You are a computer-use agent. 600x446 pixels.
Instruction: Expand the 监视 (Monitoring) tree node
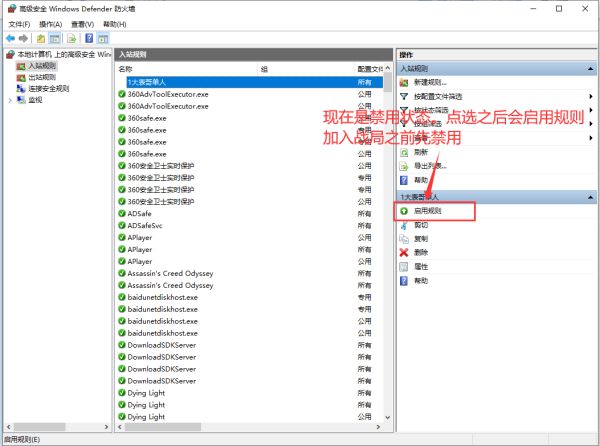click(10, 100)
